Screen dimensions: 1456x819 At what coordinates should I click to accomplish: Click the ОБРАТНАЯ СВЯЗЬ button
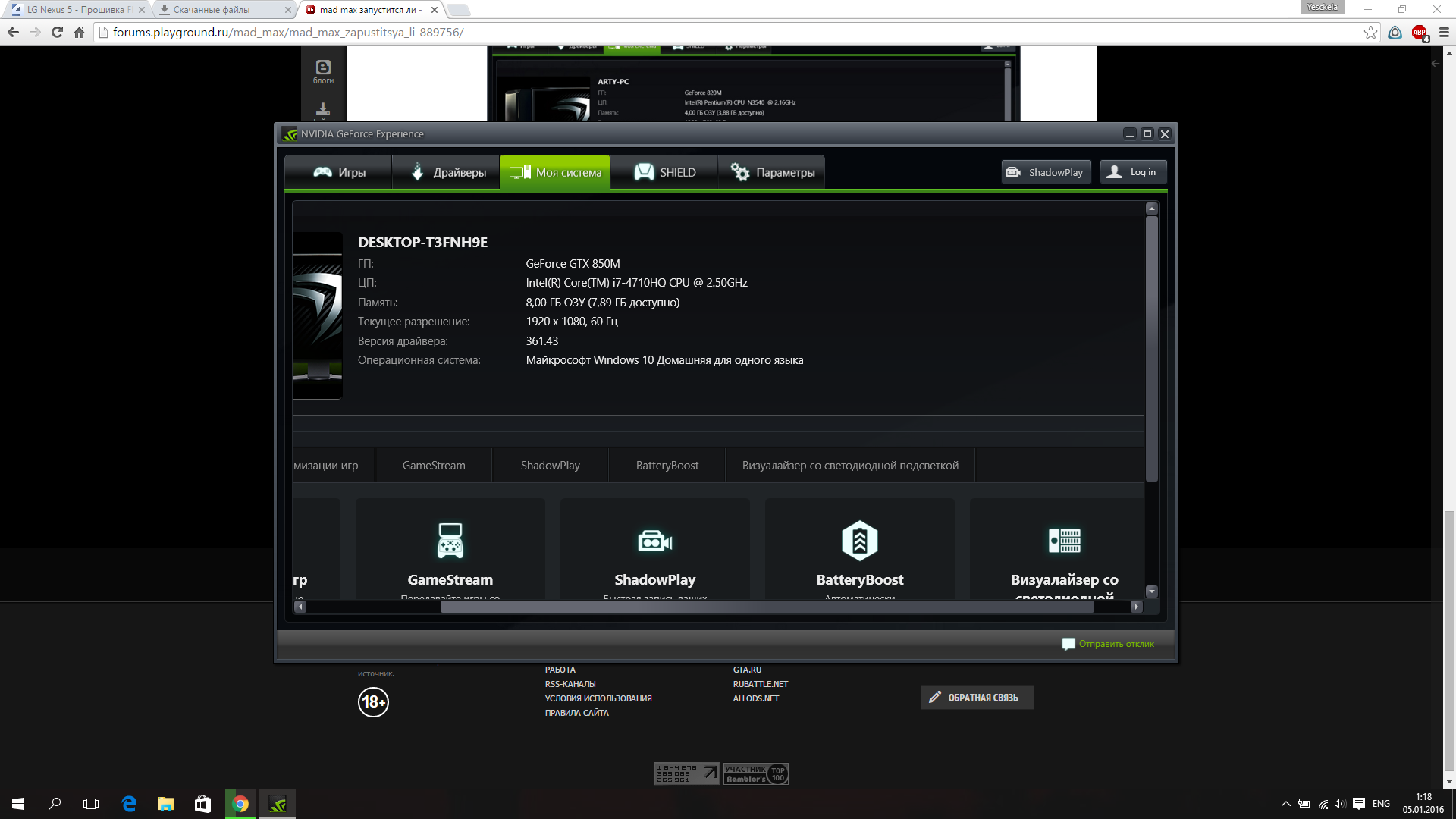pos(976,698)
